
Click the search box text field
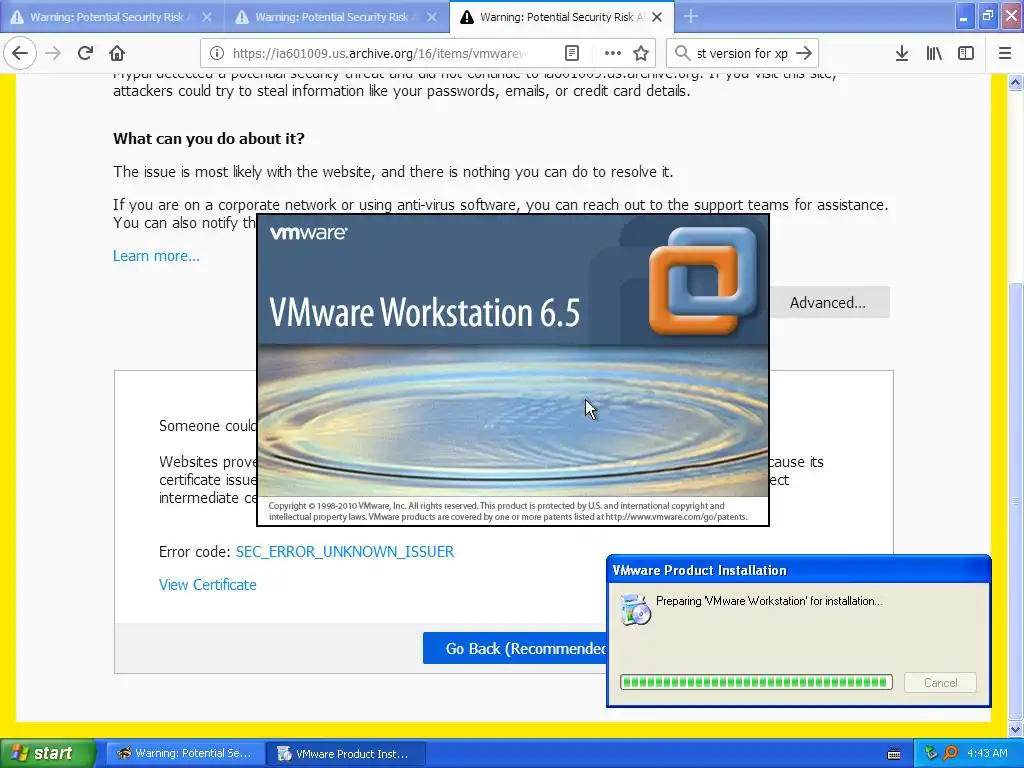tap(742, 54)
